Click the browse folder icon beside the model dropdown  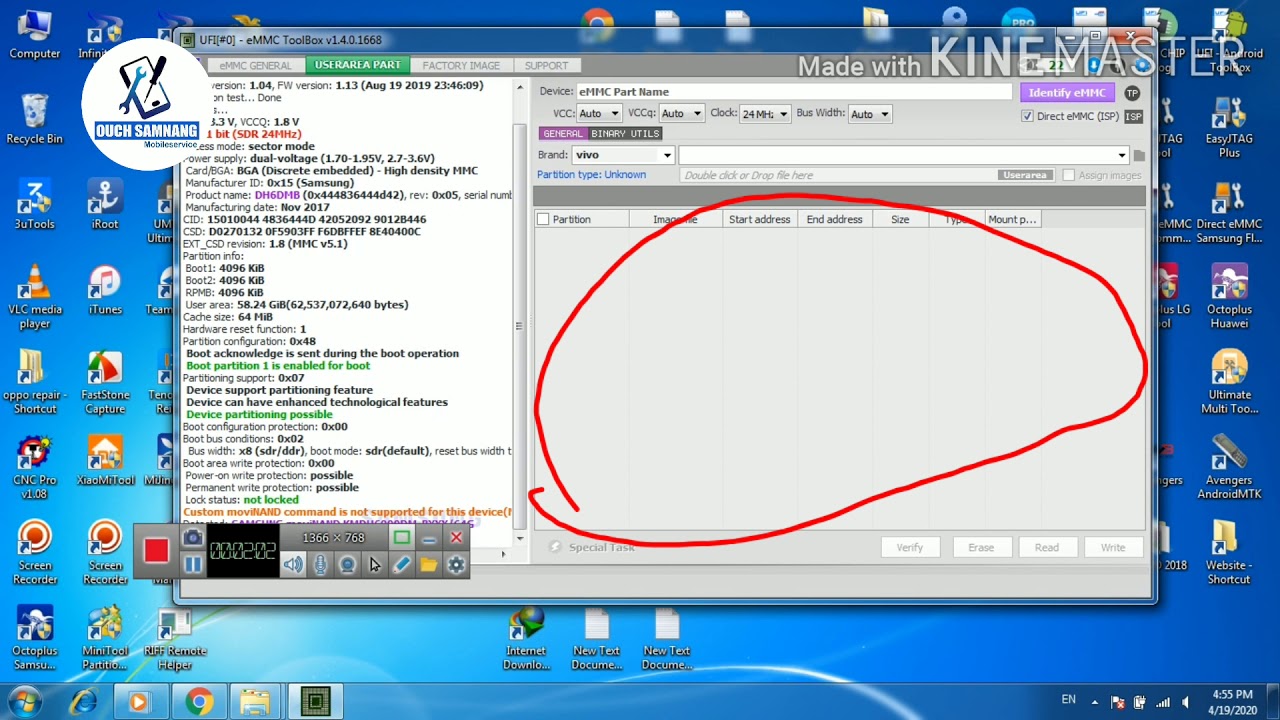click(x=1139, y=155)
